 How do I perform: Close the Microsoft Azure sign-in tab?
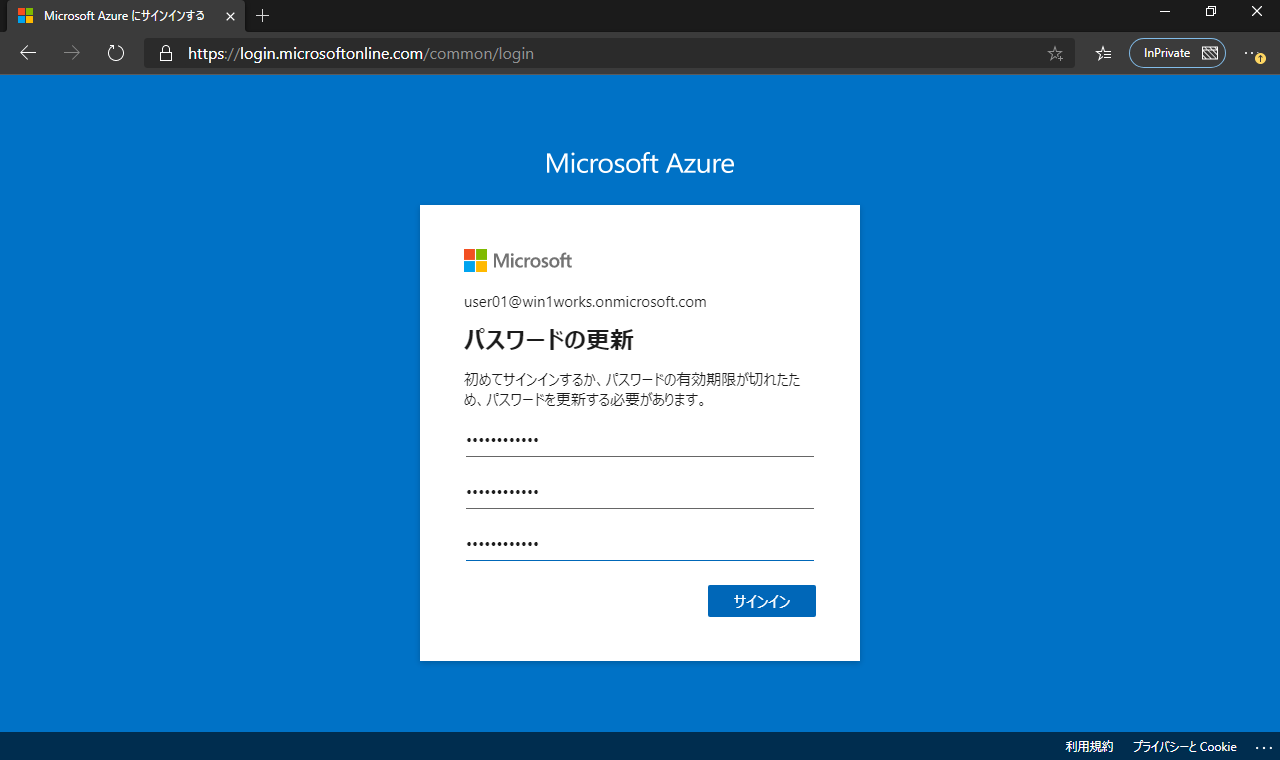coord(230,16)
